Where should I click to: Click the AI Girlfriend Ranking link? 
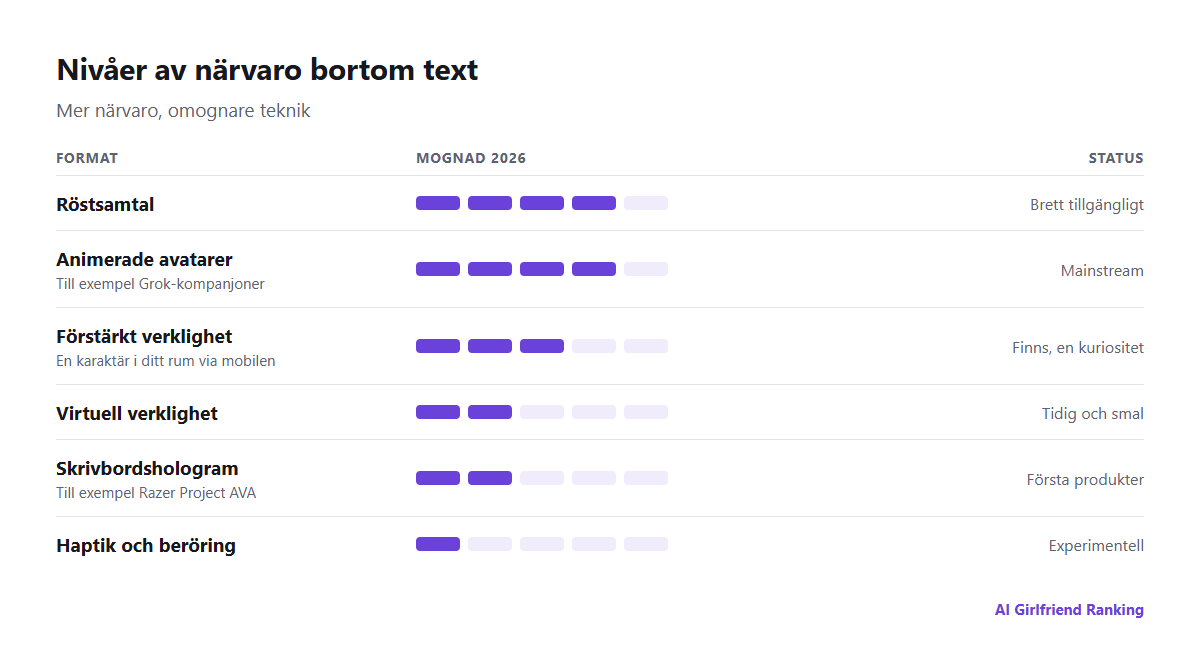[1069, 610]
